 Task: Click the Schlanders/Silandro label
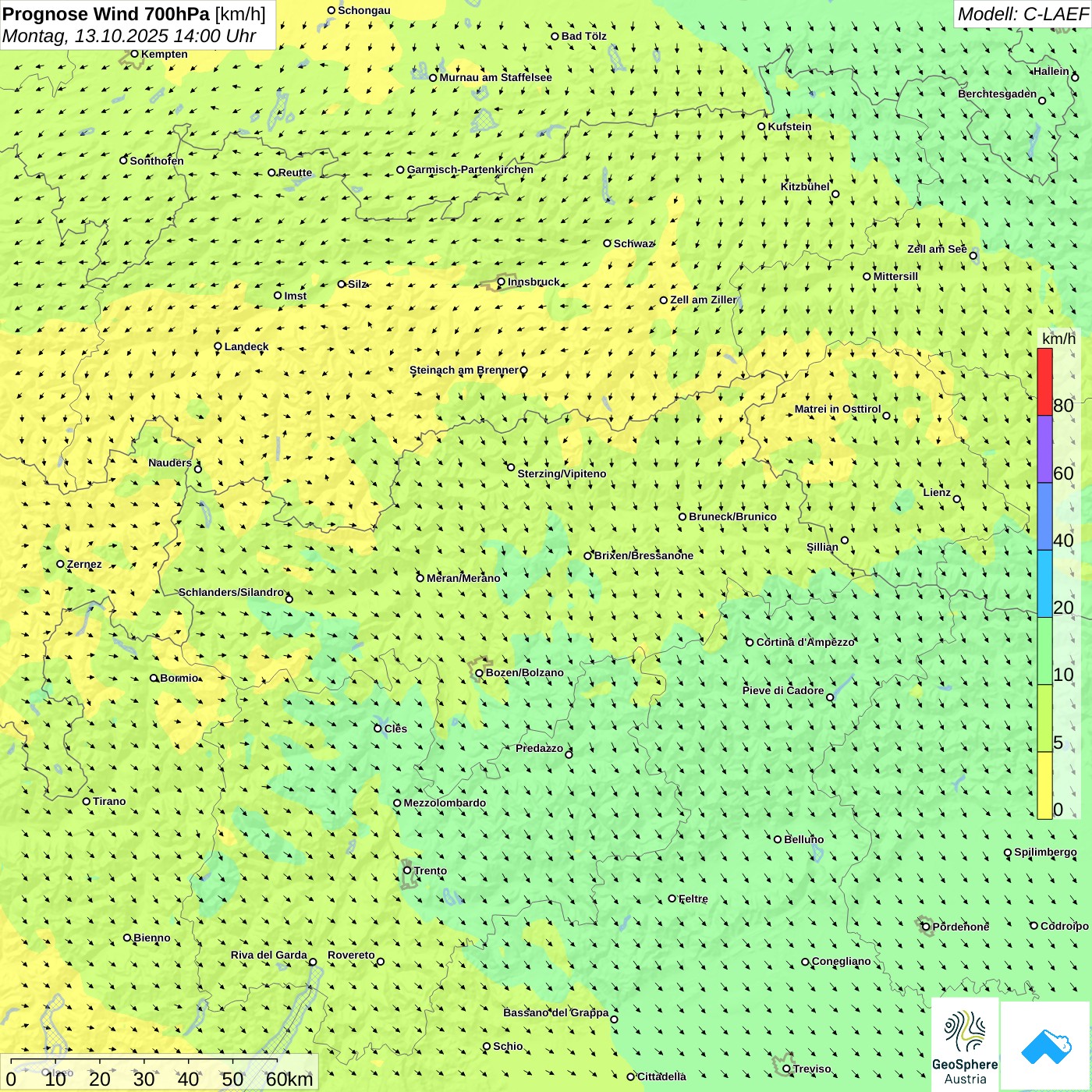(x=231, y=592)
